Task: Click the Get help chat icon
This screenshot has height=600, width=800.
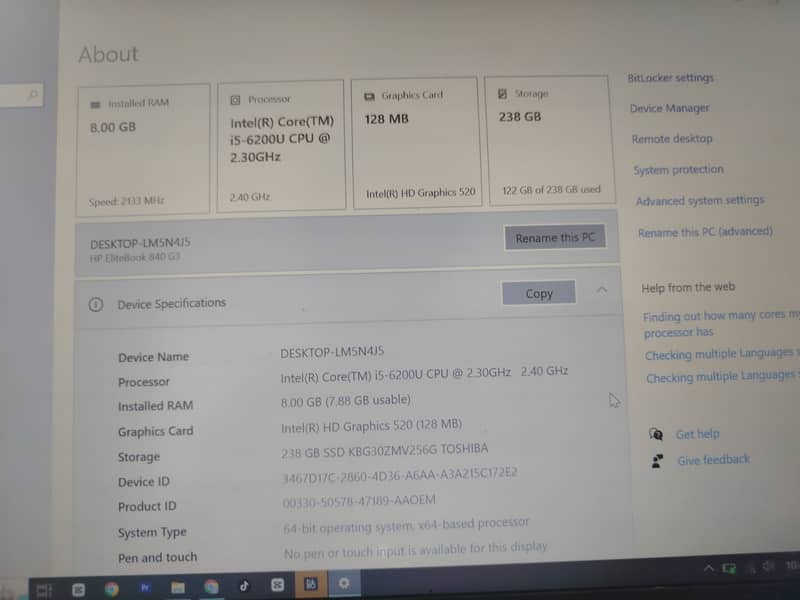Action: pyautogui.click(x=656, y=434)
